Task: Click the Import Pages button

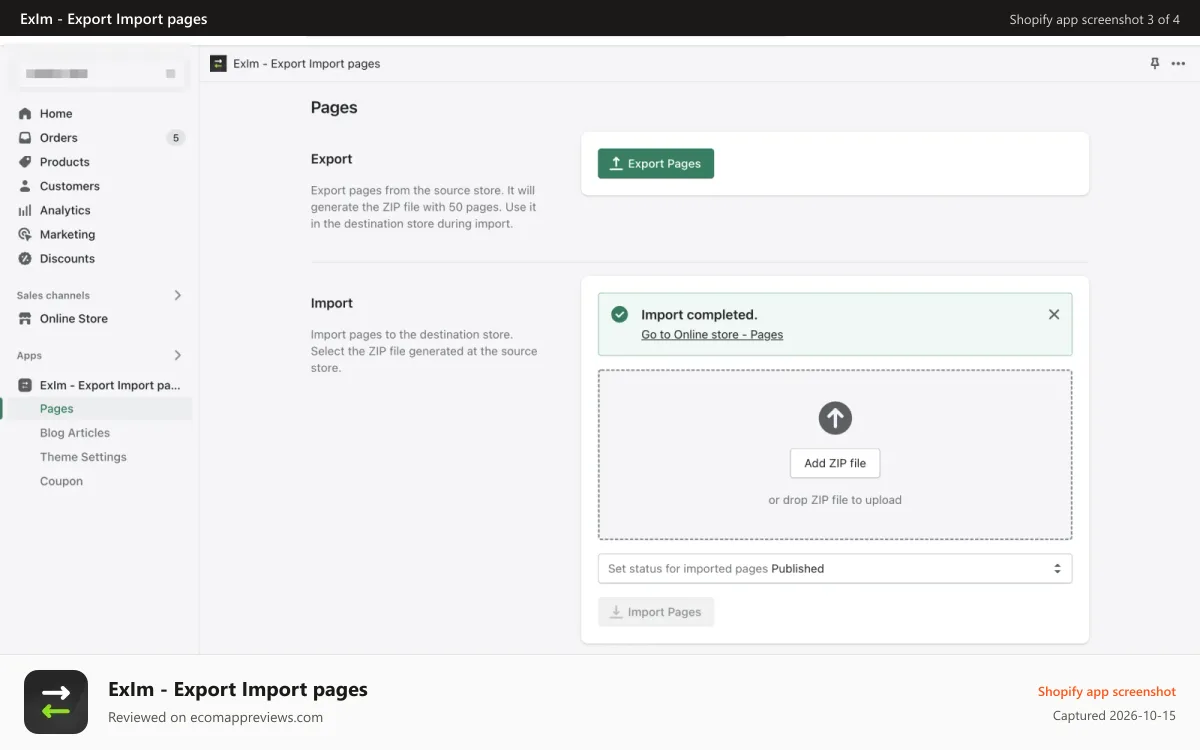Action: (656, 612)
